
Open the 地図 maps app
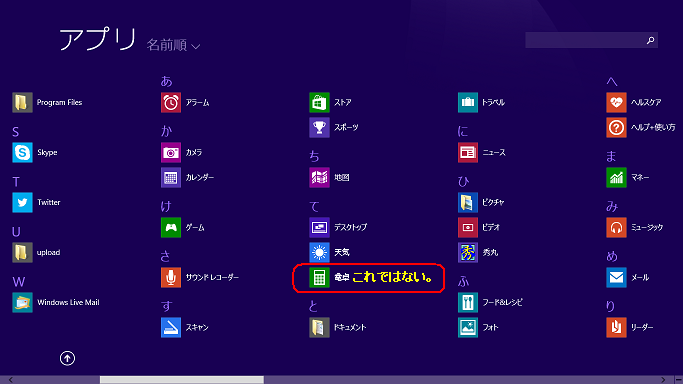(319, 178)
